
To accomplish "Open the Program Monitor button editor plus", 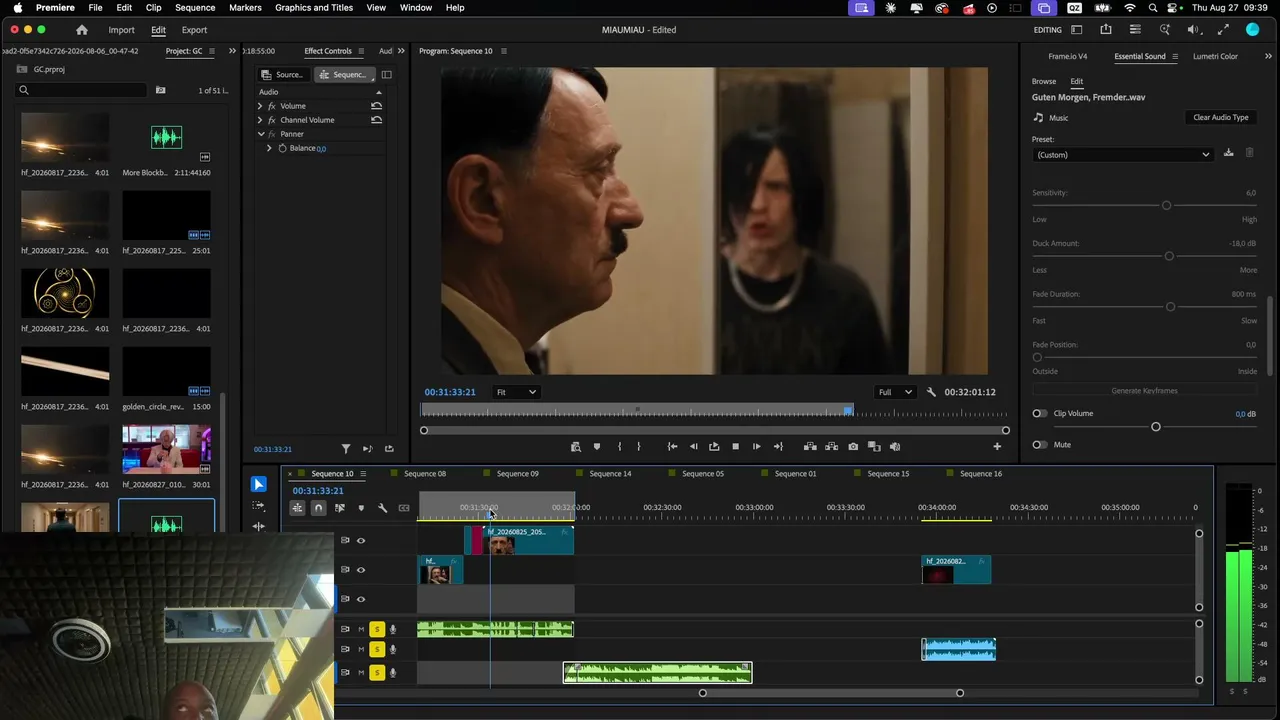I will click(x=997, y=447).
